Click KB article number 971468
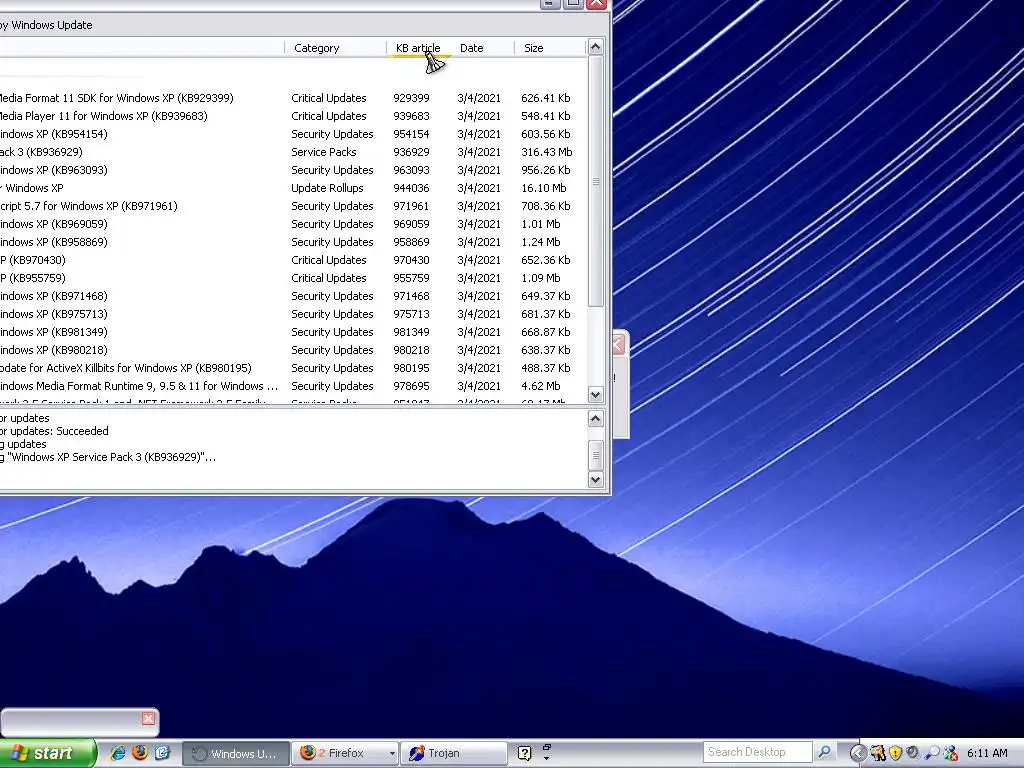The height and width of the screenshot is (768, 1024). (x=411, y=296)
